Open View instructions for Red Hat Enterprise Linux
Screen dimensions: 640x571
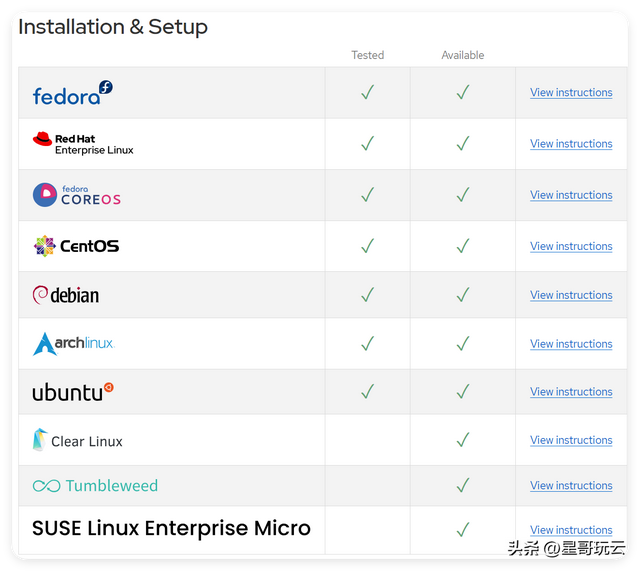coord(571,144)
